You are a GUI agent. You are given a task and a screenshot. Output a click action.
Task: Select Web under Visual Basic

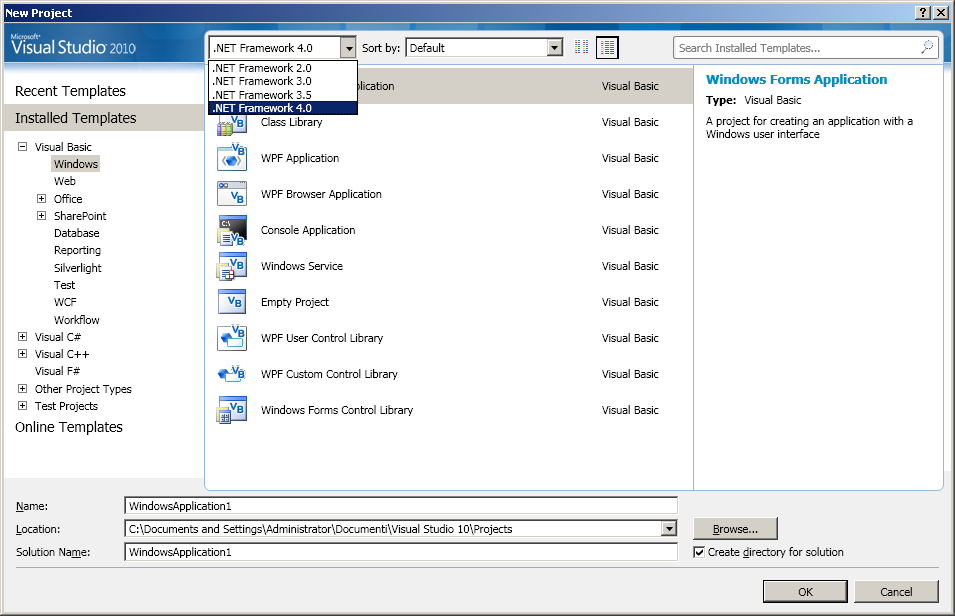tap(65, 181)
